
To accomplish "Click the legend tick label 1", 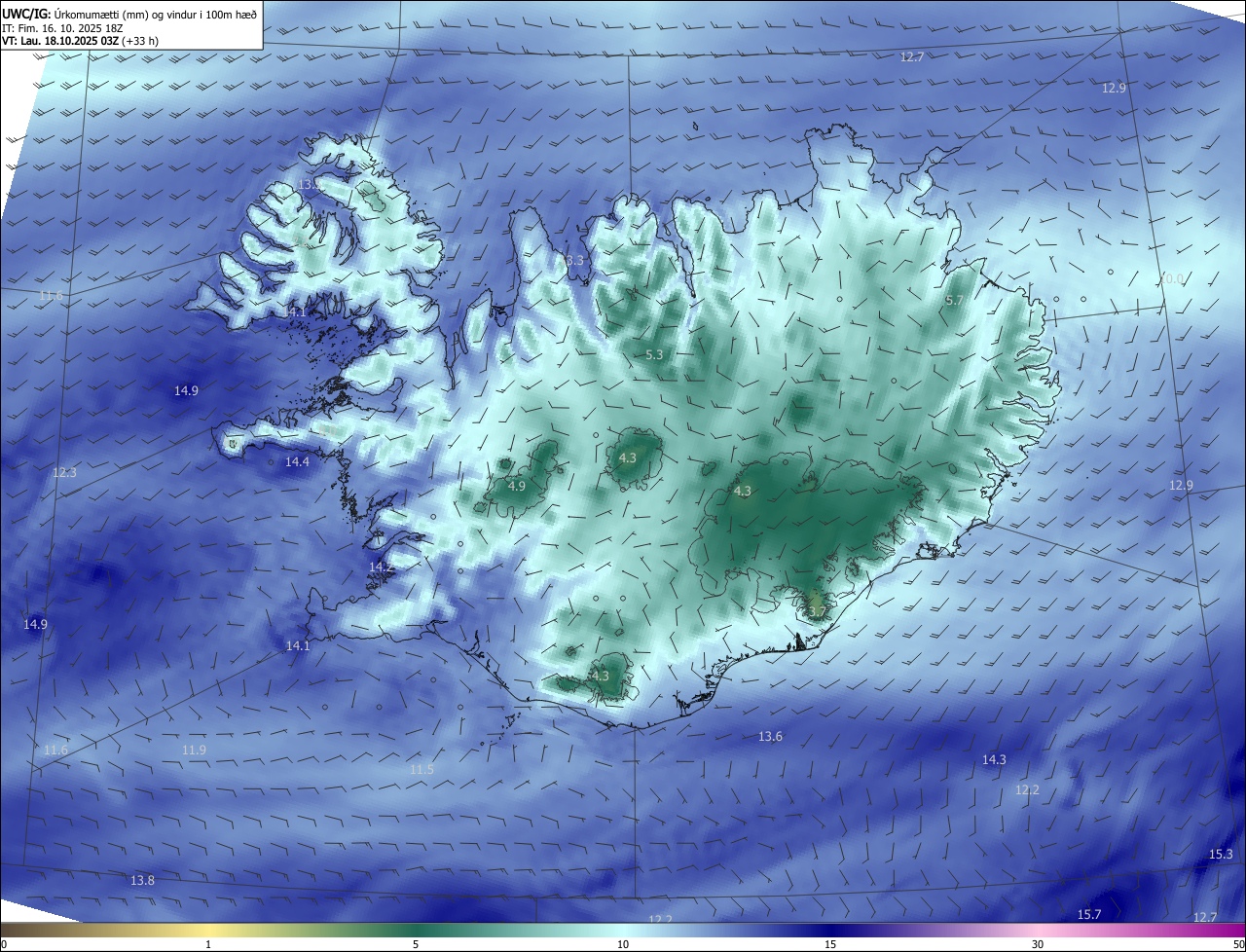I will click(208, 944).
